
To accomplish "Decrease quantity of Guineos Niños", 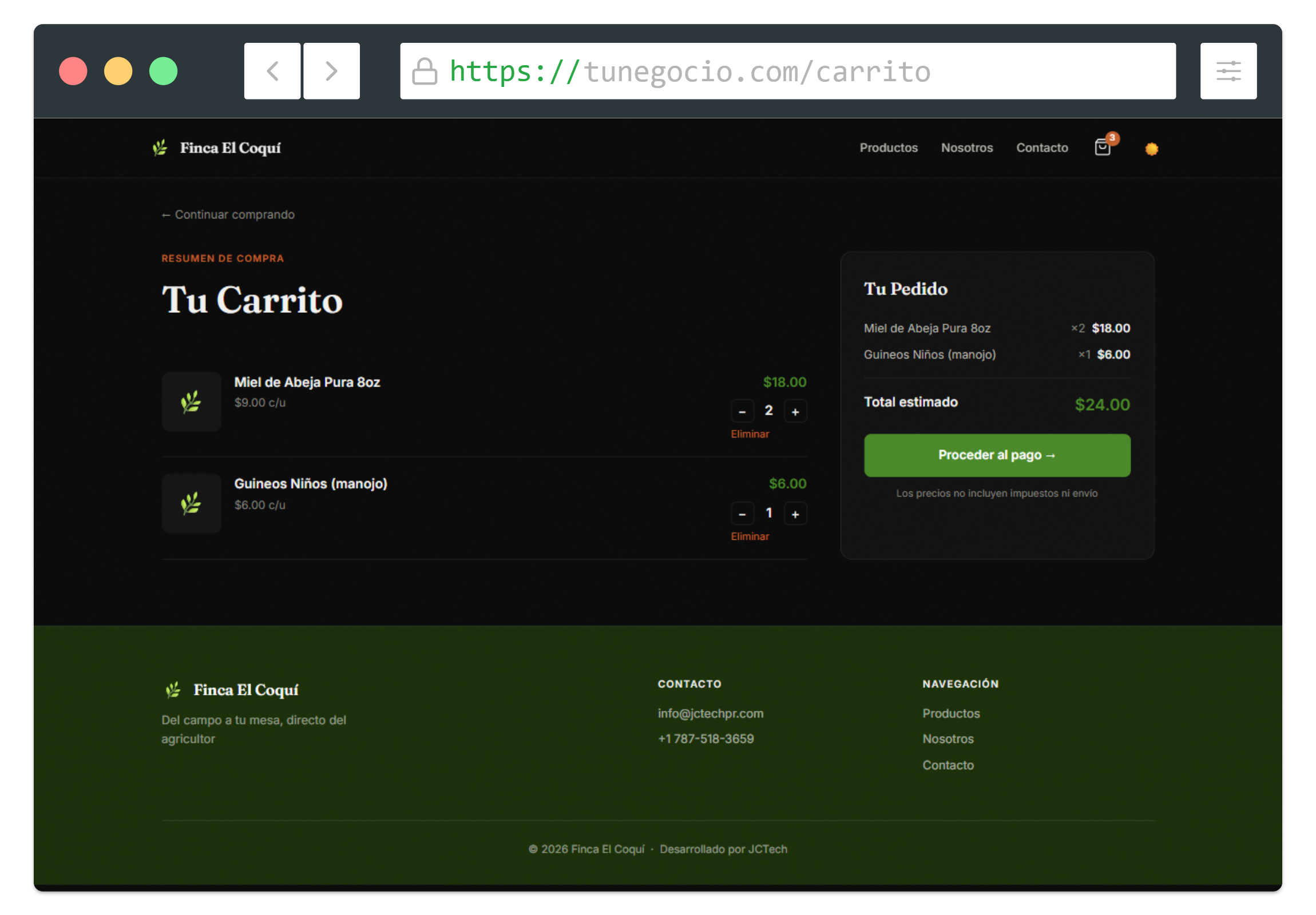I will [743, 514].
